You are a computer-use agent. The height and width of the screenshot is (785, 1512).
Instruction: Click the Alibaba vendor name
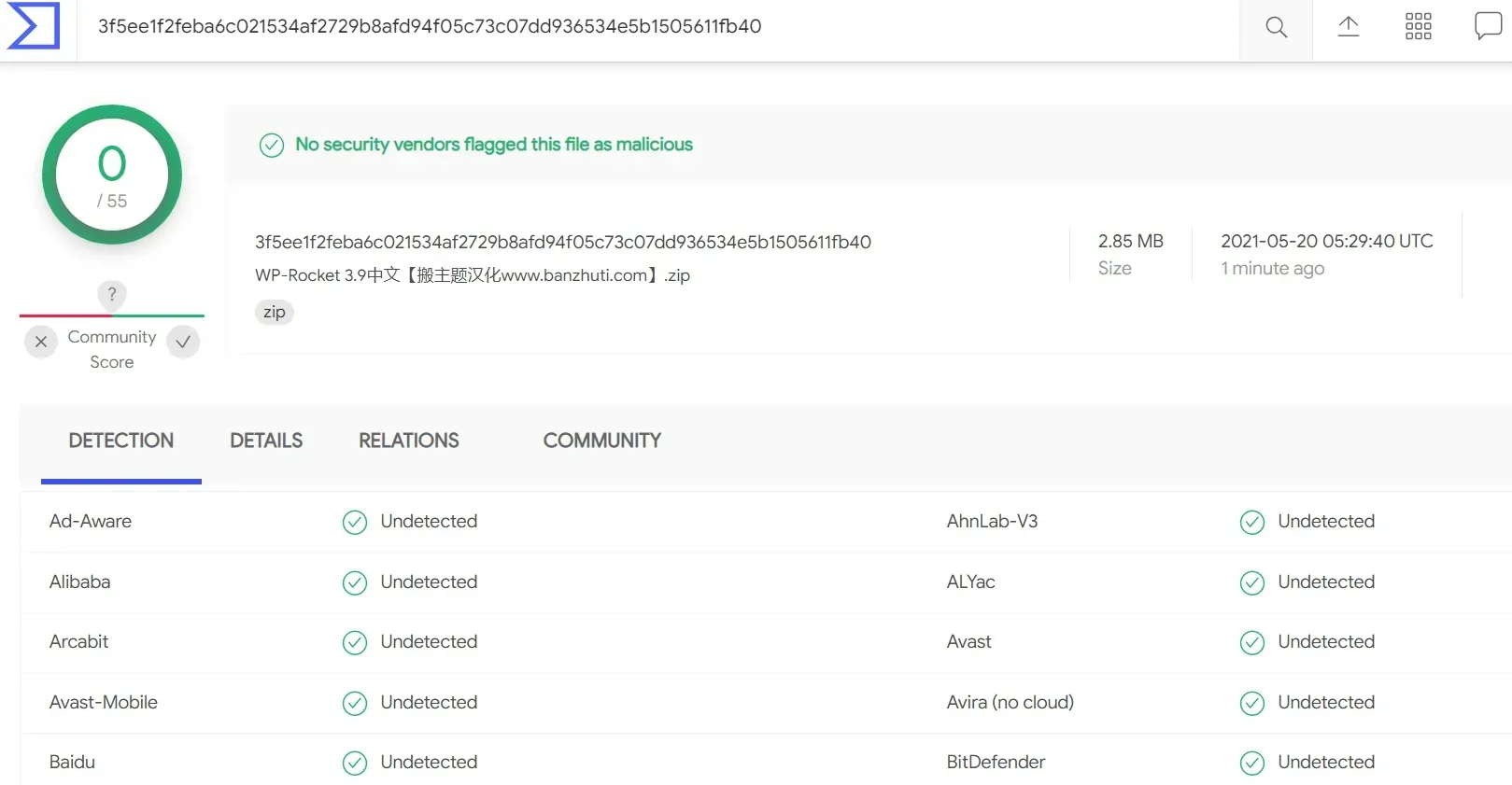click(x=80, y=582)
